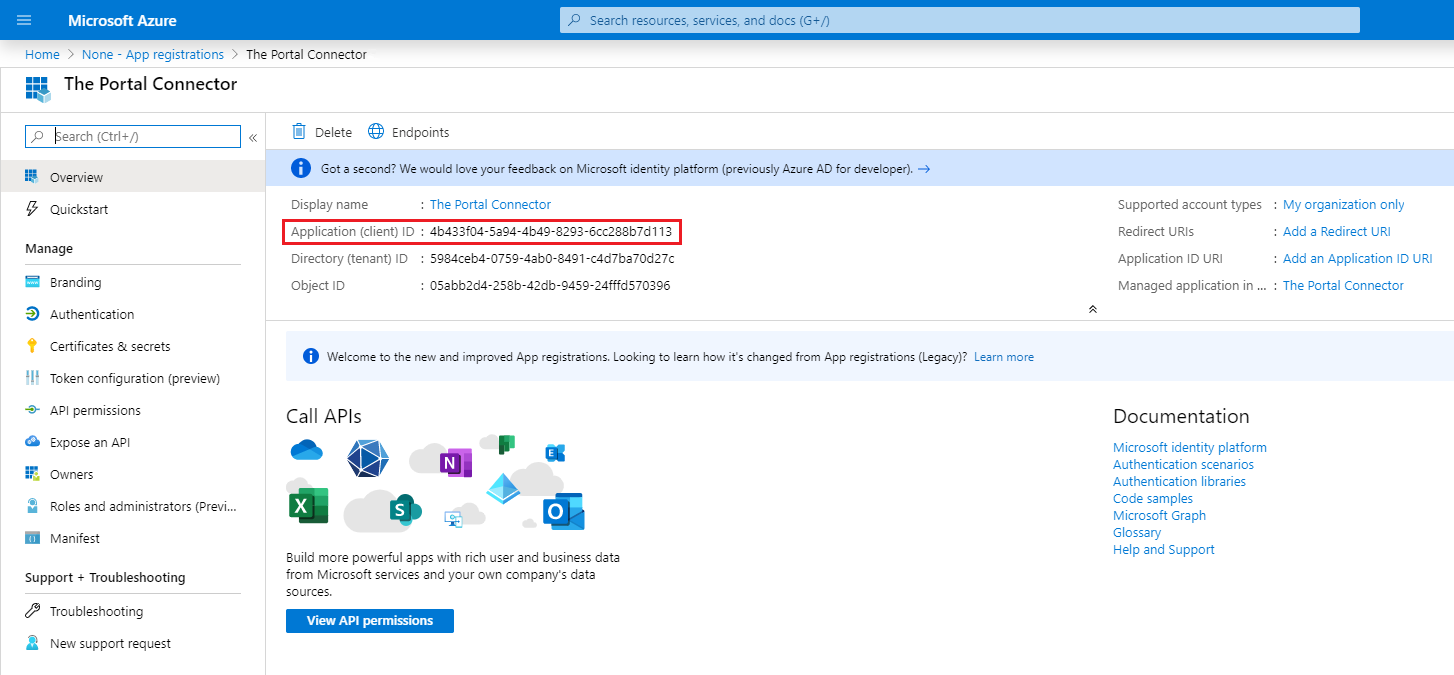Click the Excel icon under Call APIs
The image size is (1454, 675).
point(308,507)
